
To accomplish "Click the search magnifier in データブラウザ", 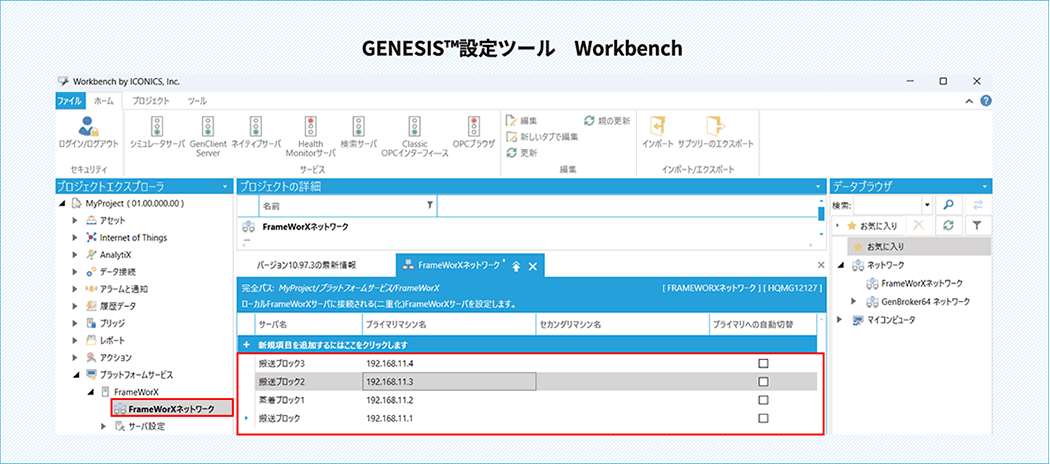I will [x=948, y=204].
